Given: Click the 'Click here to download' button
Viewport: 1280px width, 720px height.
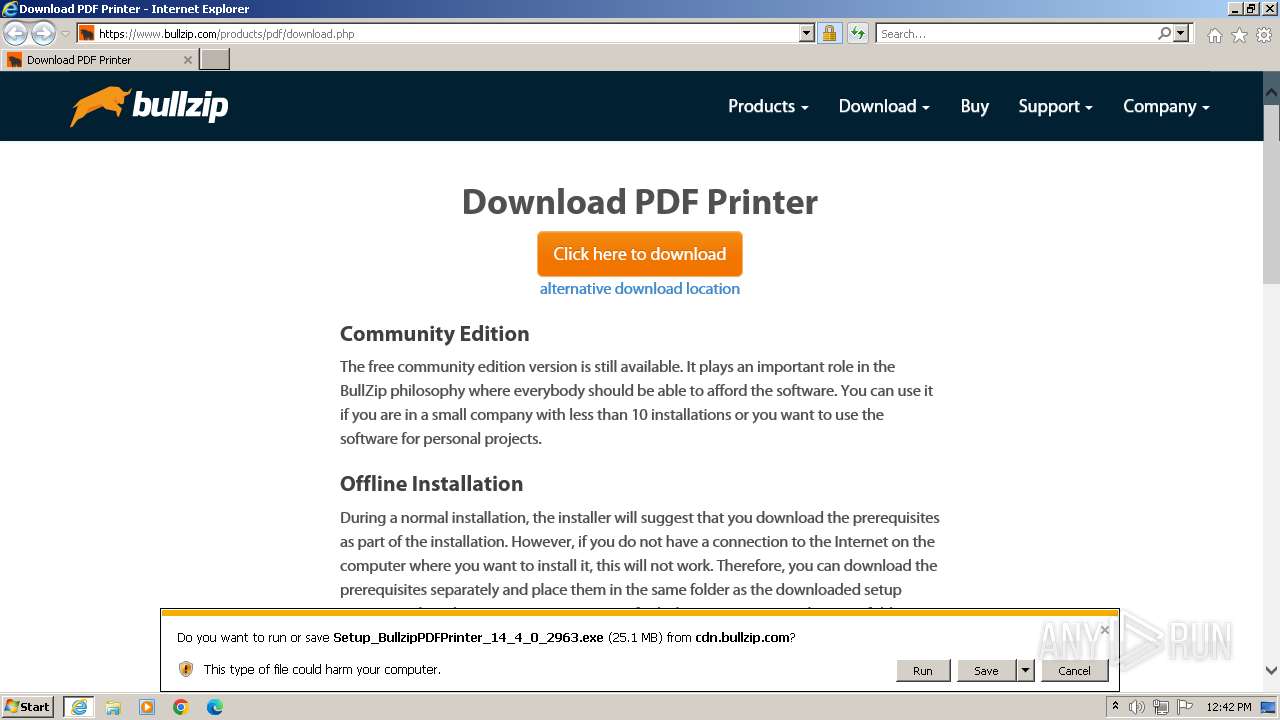Looking at the screenshot, I should (640, 254).
